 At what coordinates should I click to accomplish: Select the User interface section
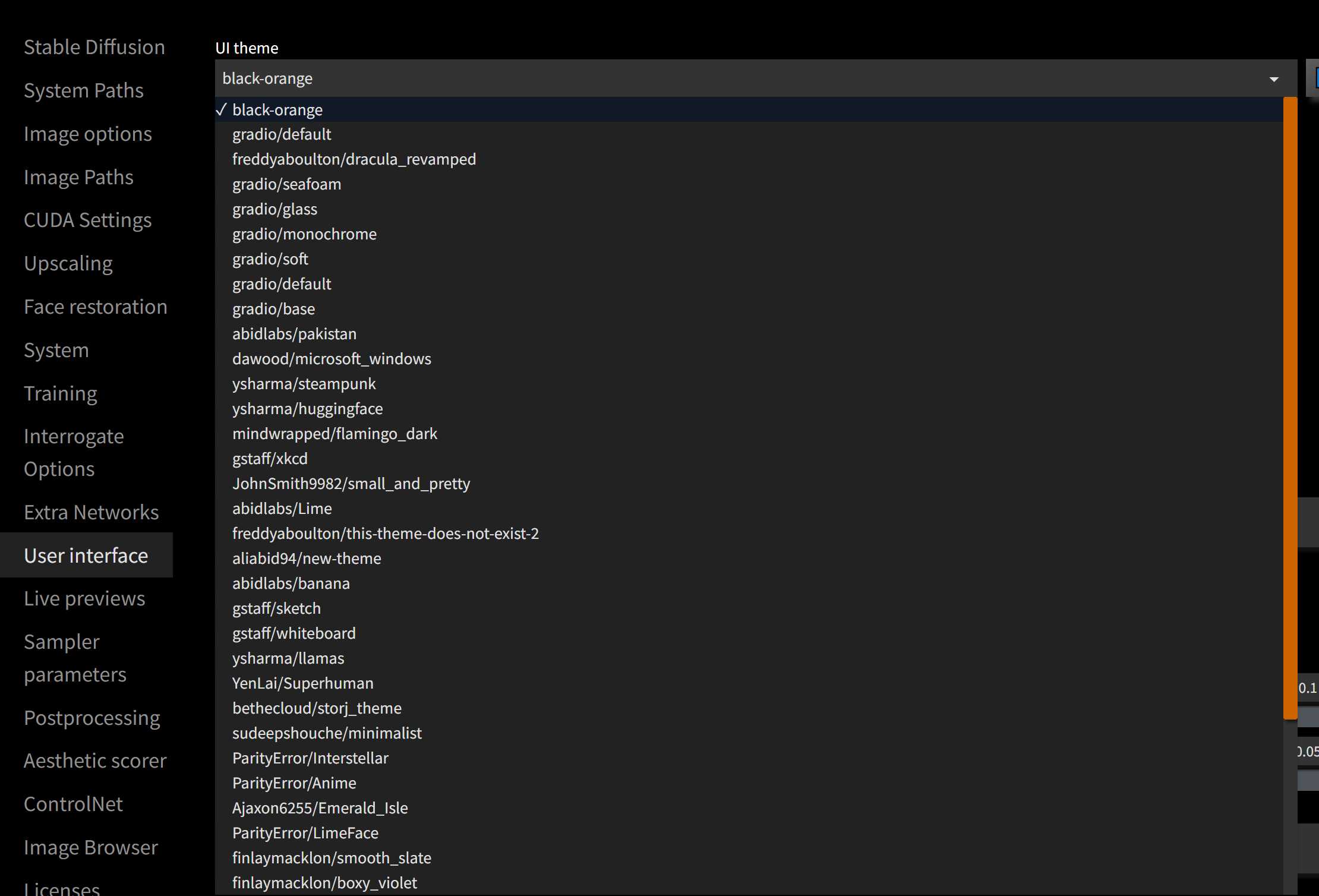tap(86, 556)
